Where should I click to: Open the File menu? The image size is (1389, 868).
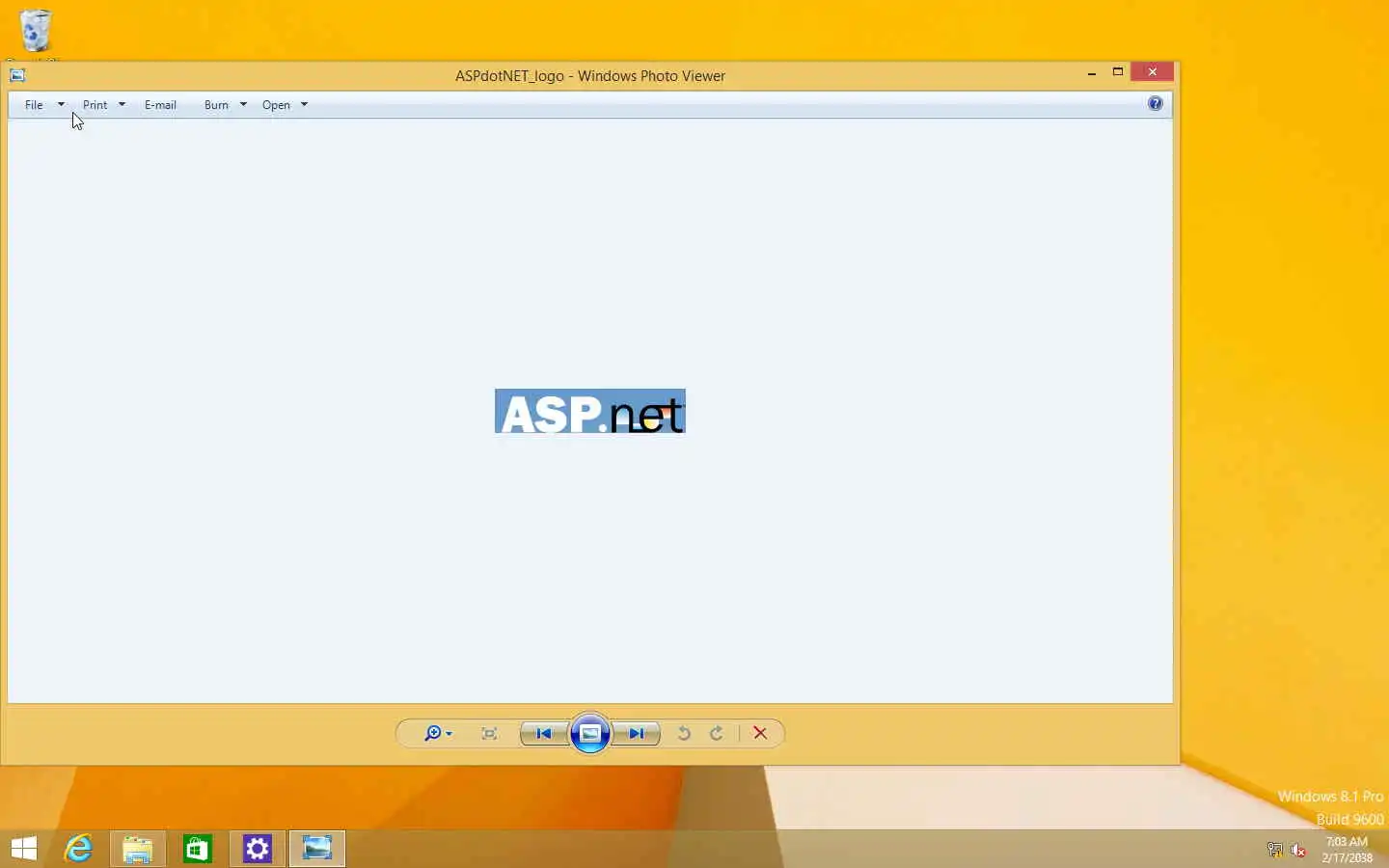pyautogui.click(x=34, y=105)
